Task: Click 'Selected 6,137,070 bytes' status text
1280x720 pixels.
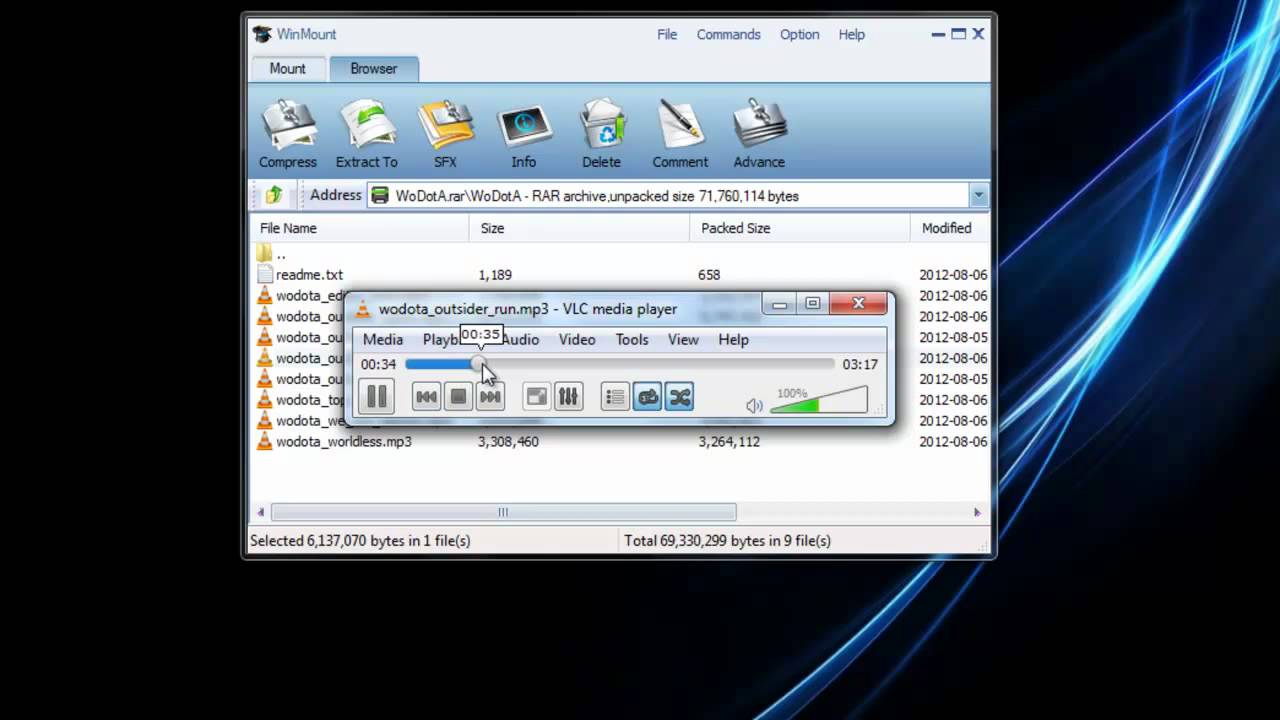Action: 360,540
